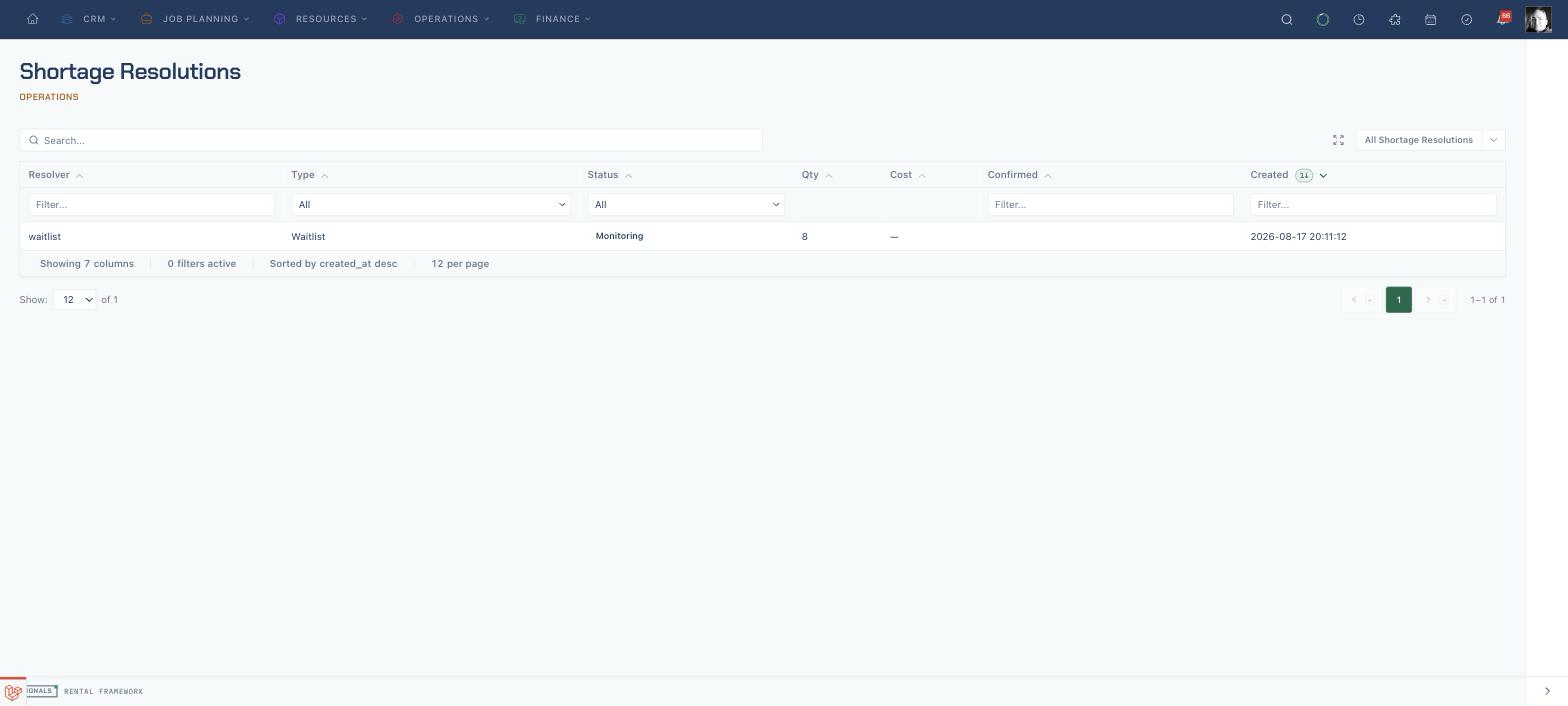Focus the Resolver filter field
Screen dimensions: 1568x706
click(152, 205)
